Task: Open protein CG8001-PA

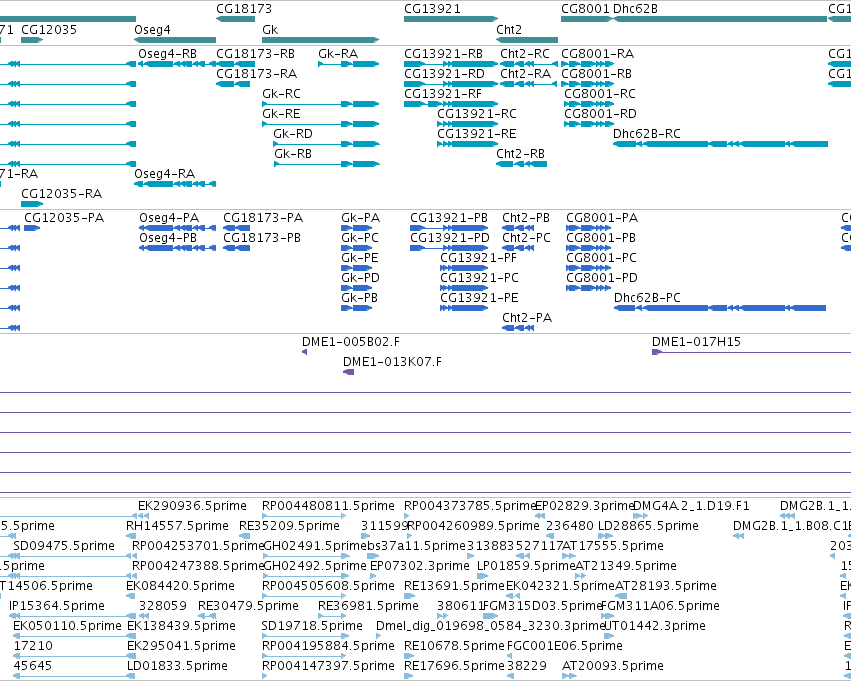Action: pyautogui.click(x=588, y=228)
